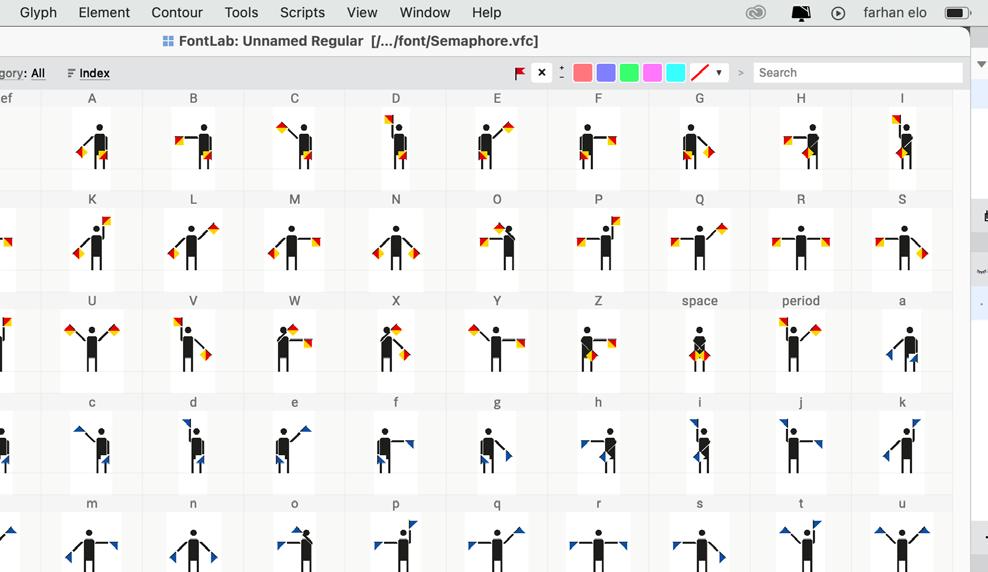Click the battery status icon
This screenshot has width=988, height=572.
click(957, 13)
